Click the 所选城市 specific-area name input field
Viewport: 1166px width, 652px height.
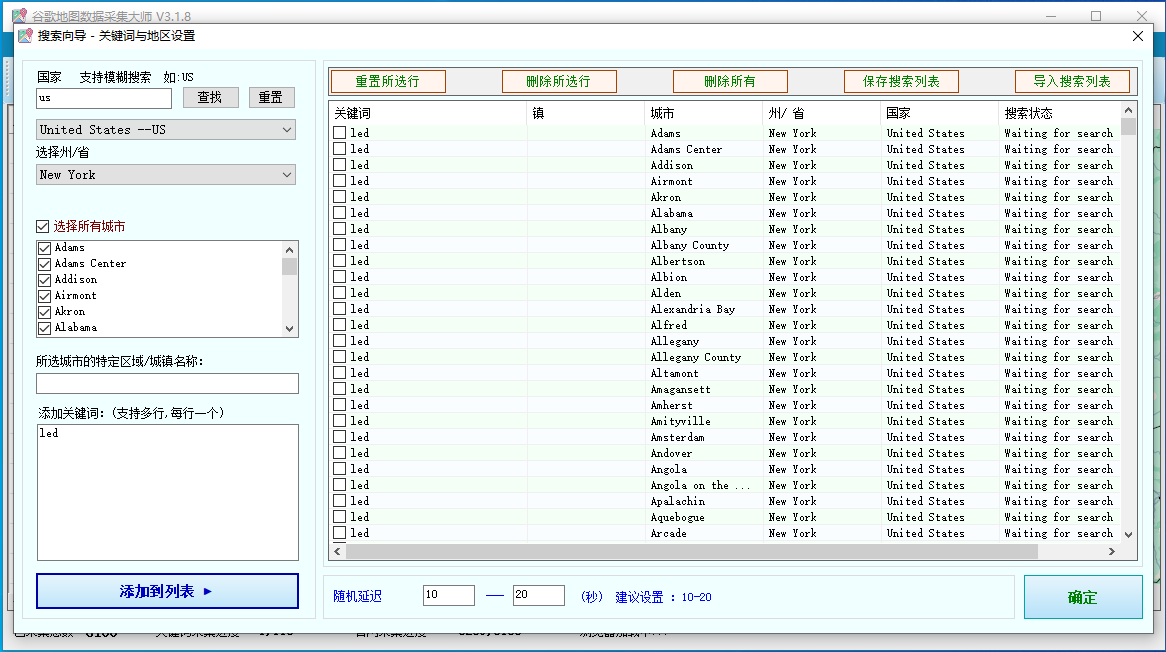[167, 384]
